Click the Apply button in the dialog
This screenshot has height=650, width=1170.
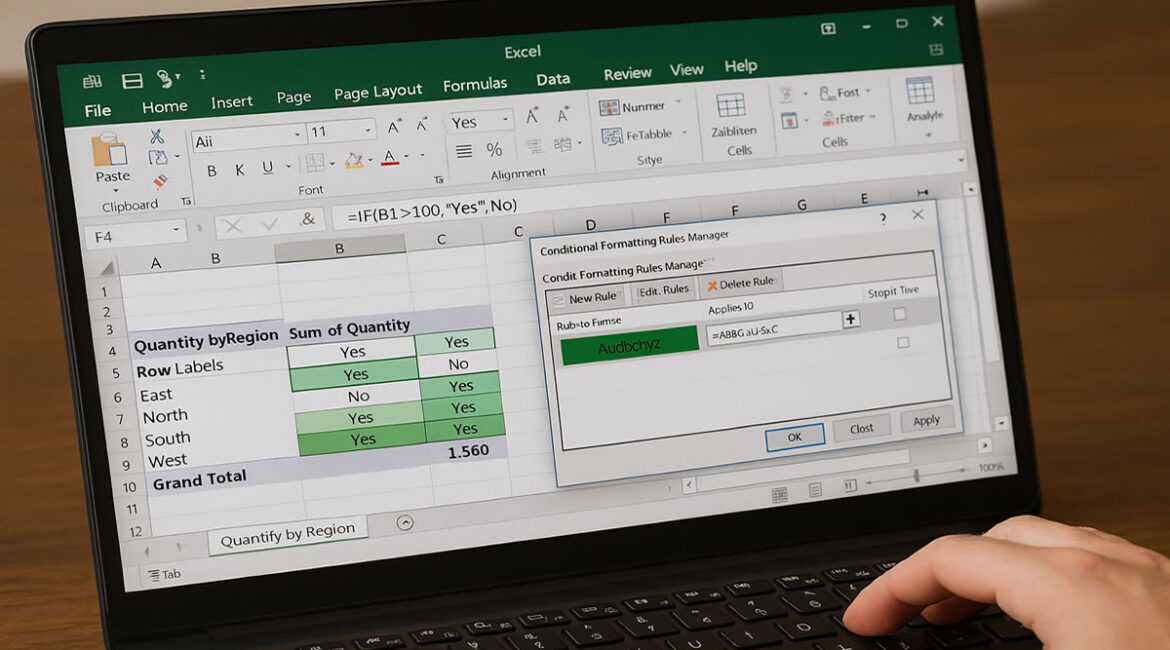(x=926, y=421)
